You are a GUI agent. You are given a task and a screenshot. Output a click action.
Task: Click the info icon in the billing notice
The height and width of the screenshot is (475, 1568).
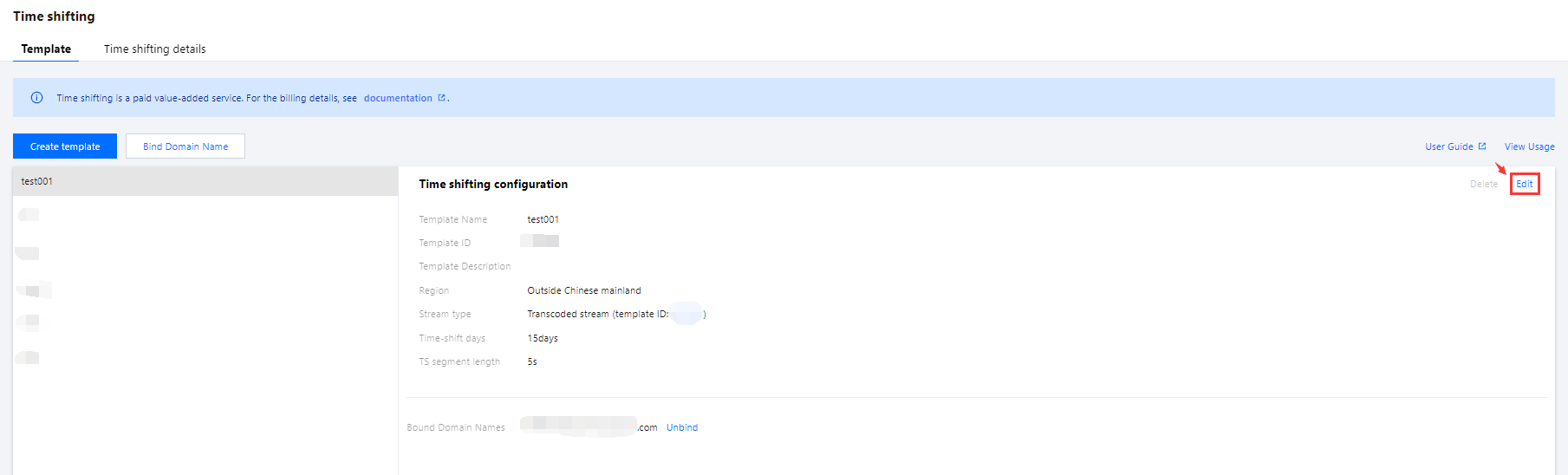36,98
